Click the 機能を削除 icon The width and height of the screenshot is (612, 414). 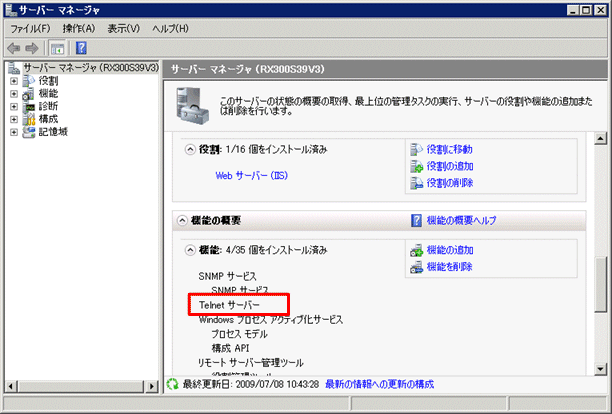(416, 267)
